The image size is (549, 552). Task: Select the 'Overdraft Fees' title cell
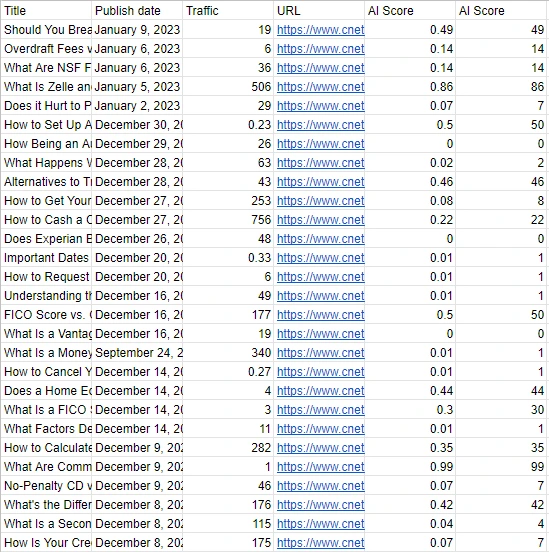(46, 49)
